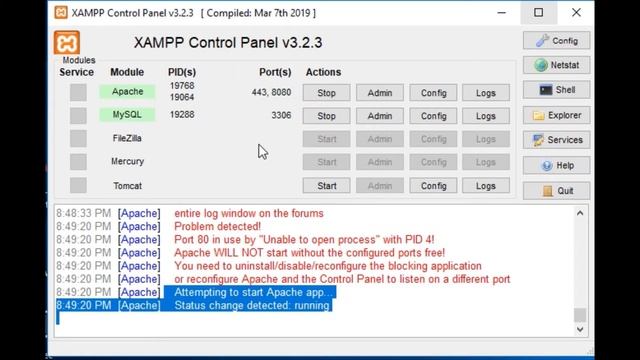Open Help with the question globe icon
640x360 pixels.
[x=556, y=165]
